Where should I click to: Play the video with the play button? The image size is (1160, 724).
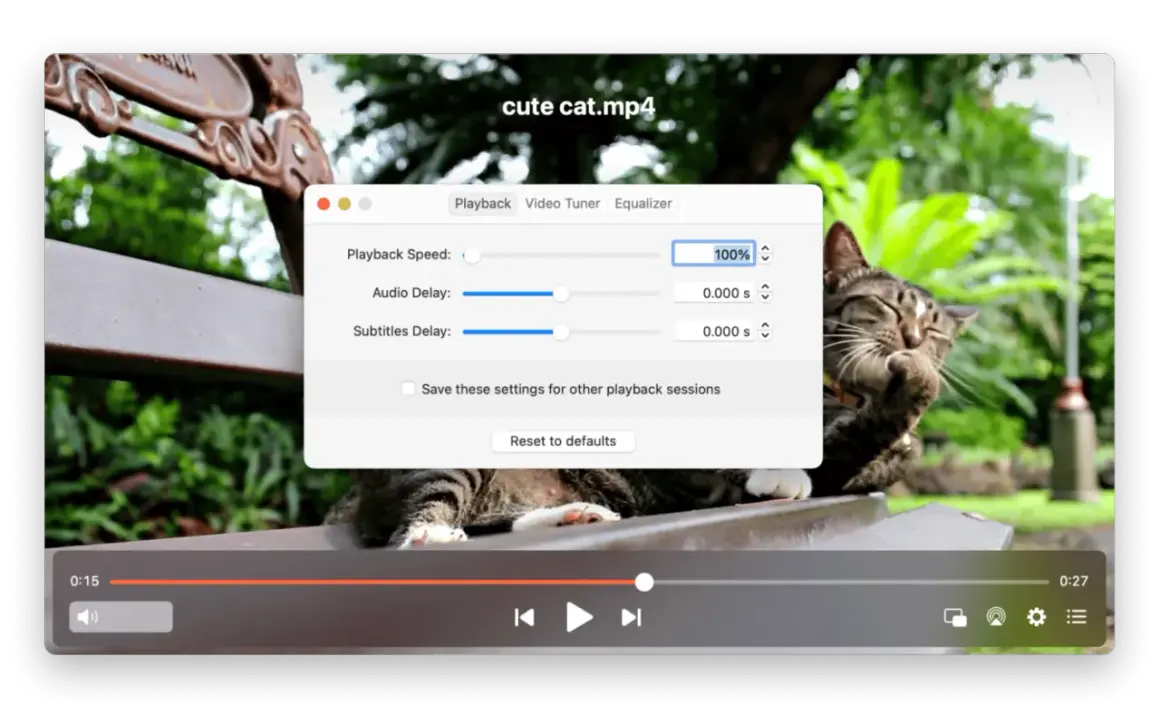579,617
